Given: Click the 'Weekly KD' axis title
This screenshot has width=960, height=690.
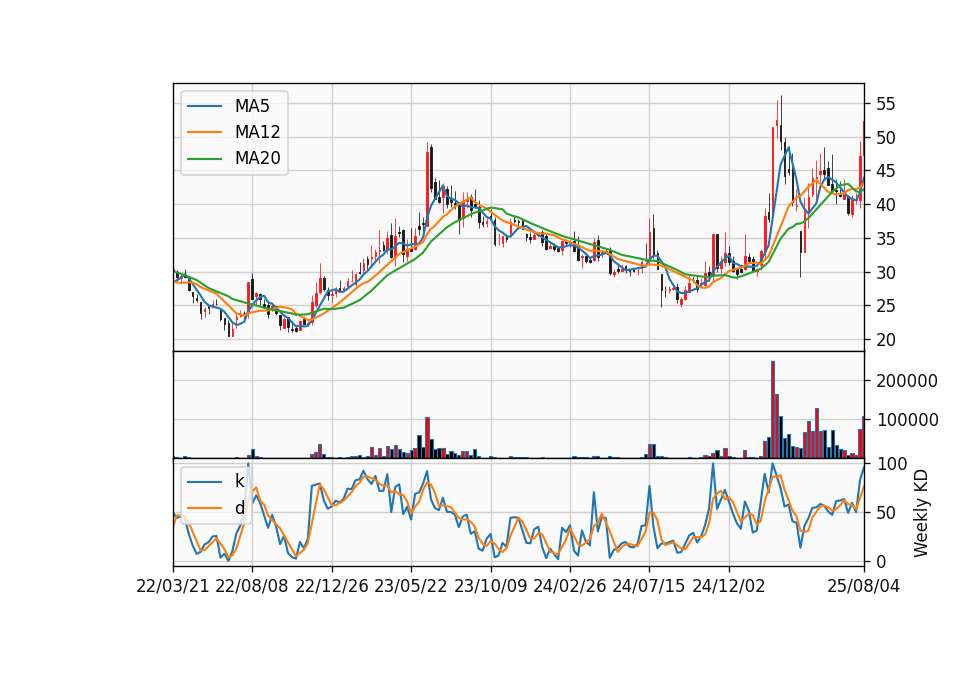Looking at the screenshot, I should pos(921,514).
